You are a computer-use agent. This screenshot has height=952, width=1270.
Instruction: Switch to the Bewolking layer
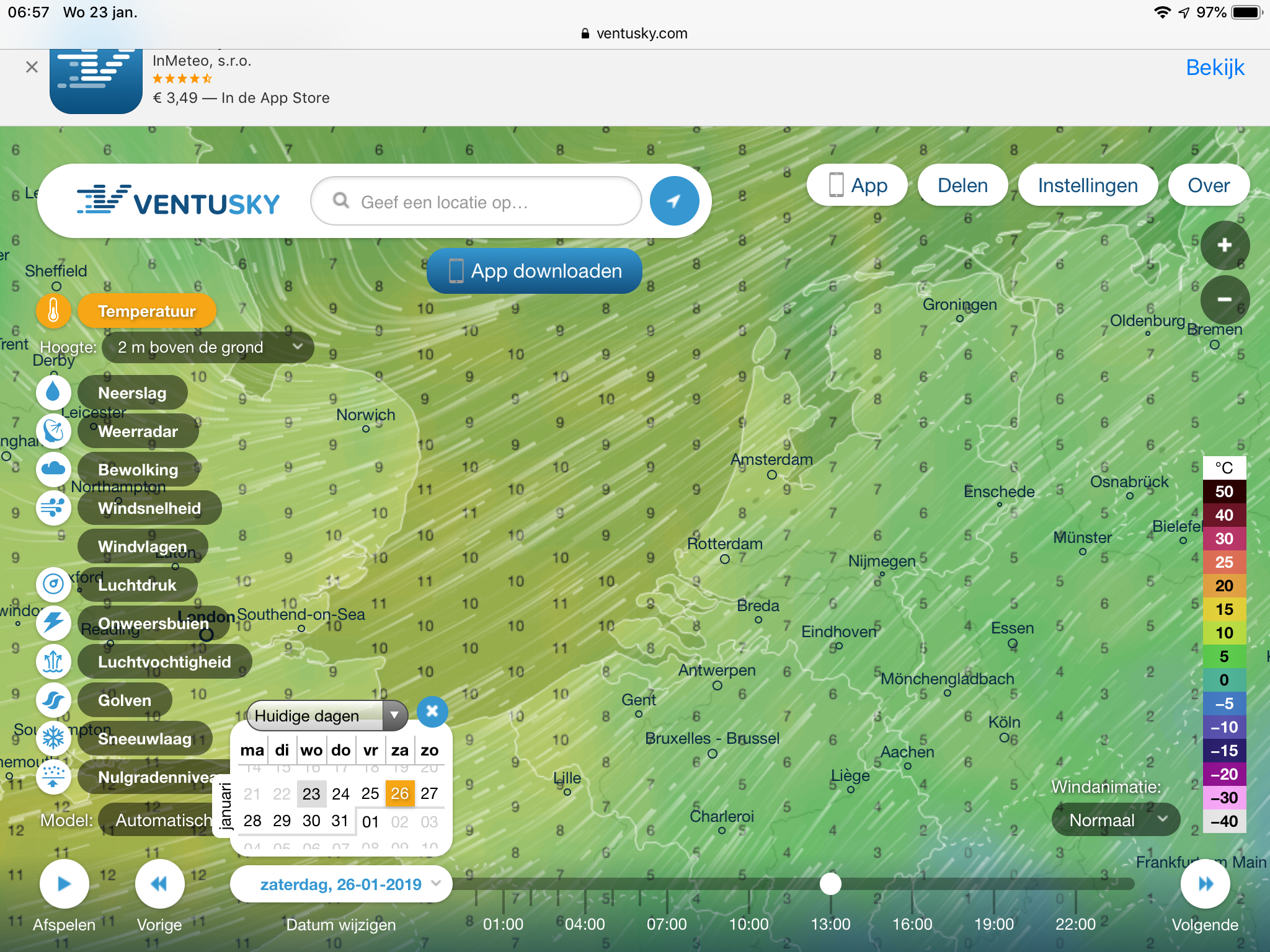pos(138,470)
